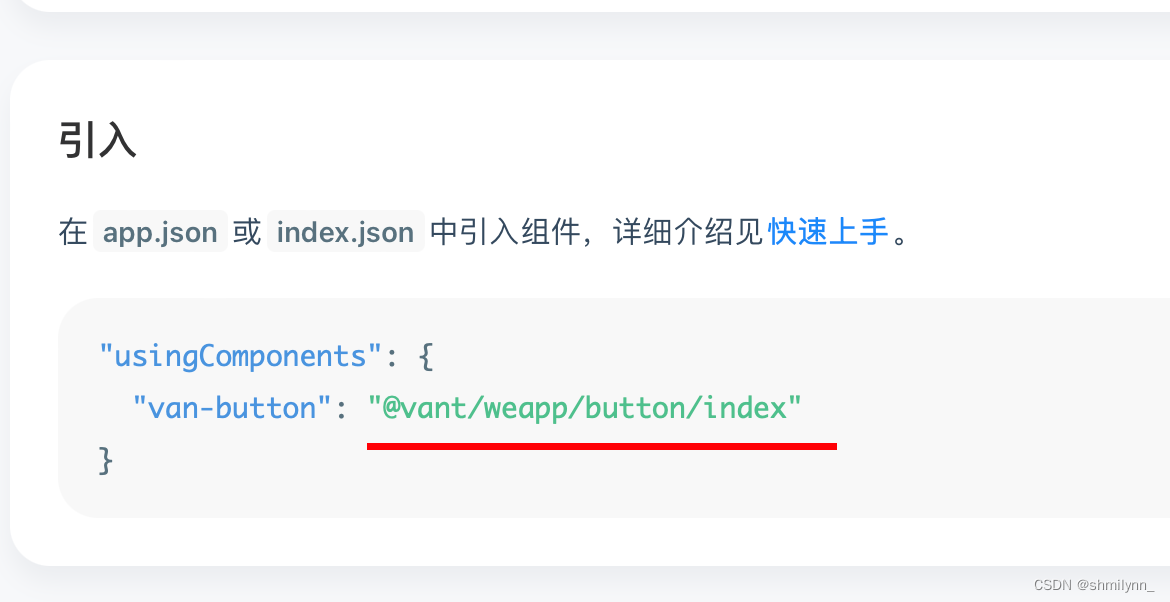Open the 快速上手 link
1170x602 pixels.
click(x=828, y=232)
